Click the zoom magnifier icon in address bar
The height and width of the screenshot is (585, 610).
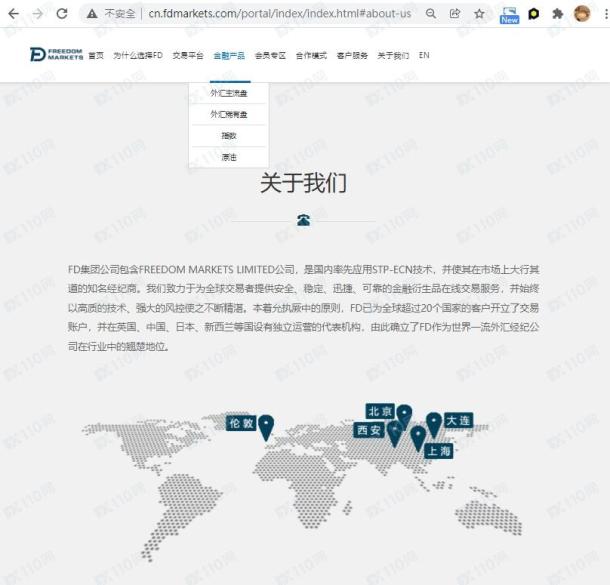click(x=431, y=14)
